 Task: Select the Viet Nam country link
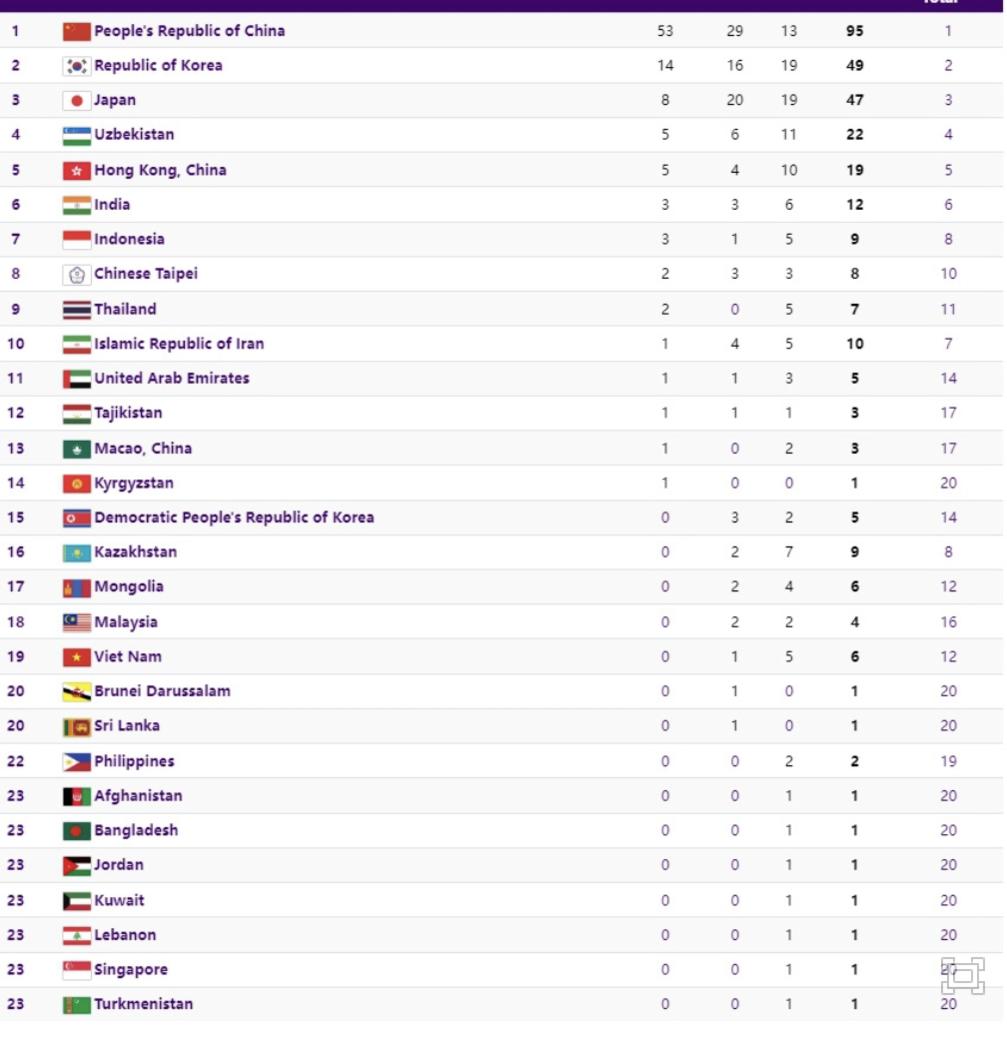pyautogui.click(x=128, y=657)
